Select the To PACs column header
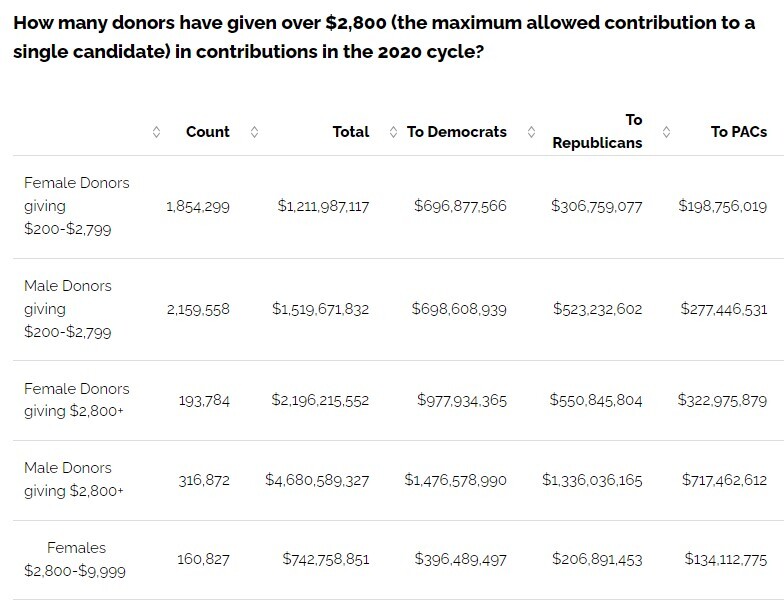Screen dimensions: 784x603 click(738, 132)
